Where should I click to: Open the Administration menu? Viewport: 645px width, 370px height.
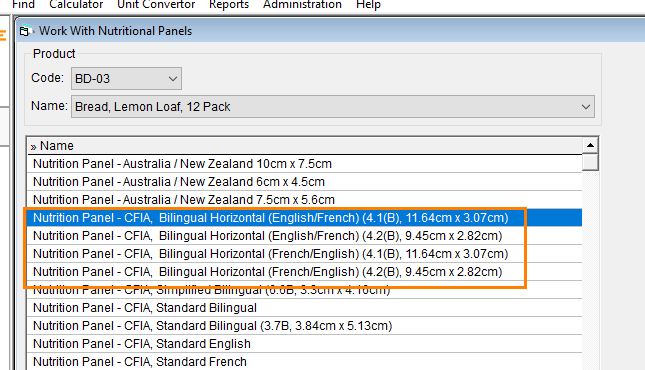tap(302, 5)
